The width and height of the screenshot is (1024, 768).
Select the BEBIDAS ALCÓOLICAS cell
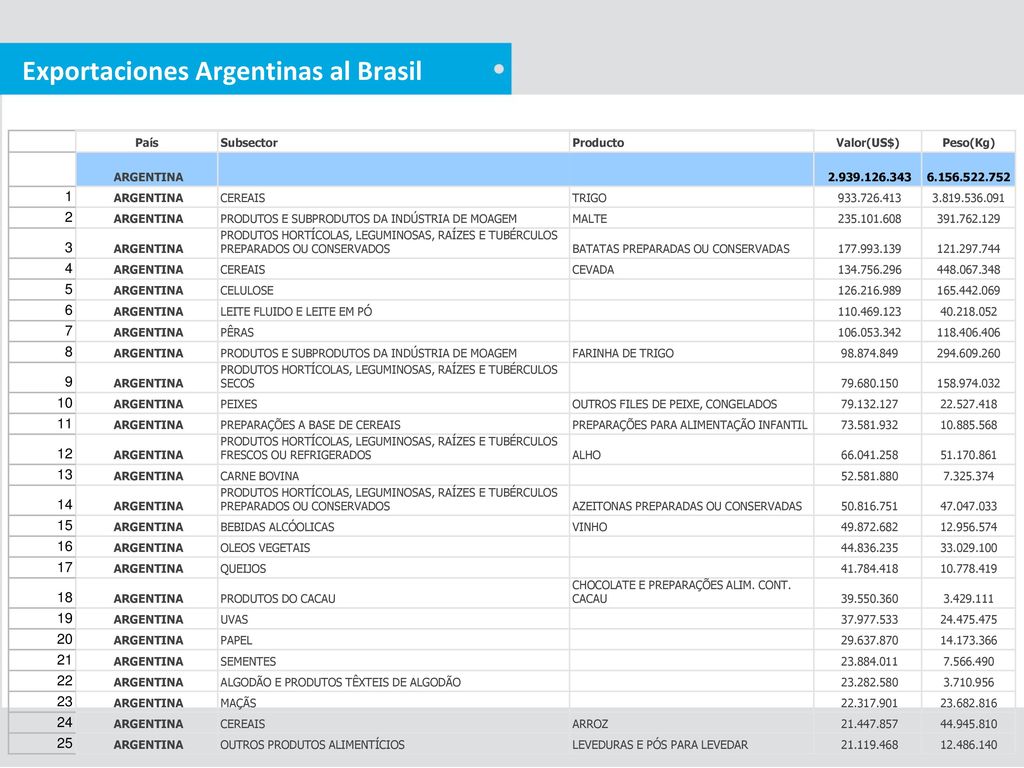[x=277, y=527]
